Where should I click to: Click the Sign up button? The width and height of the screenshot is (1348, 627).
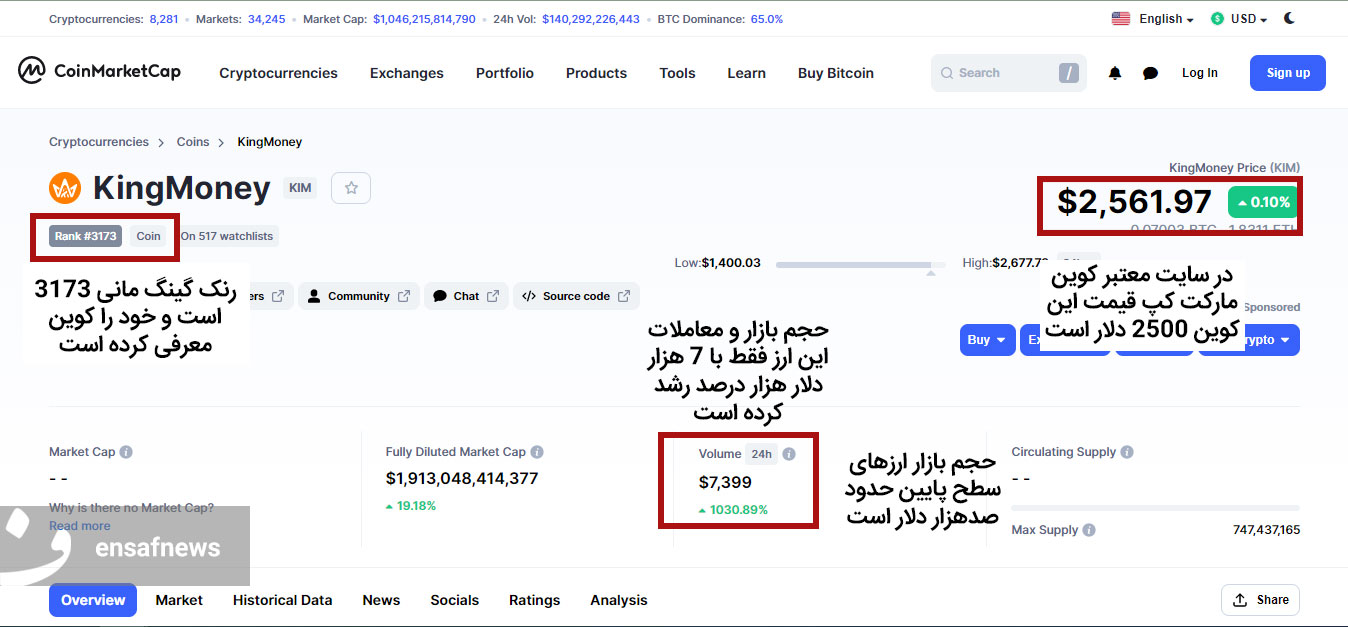click(x=1287, y=73)
